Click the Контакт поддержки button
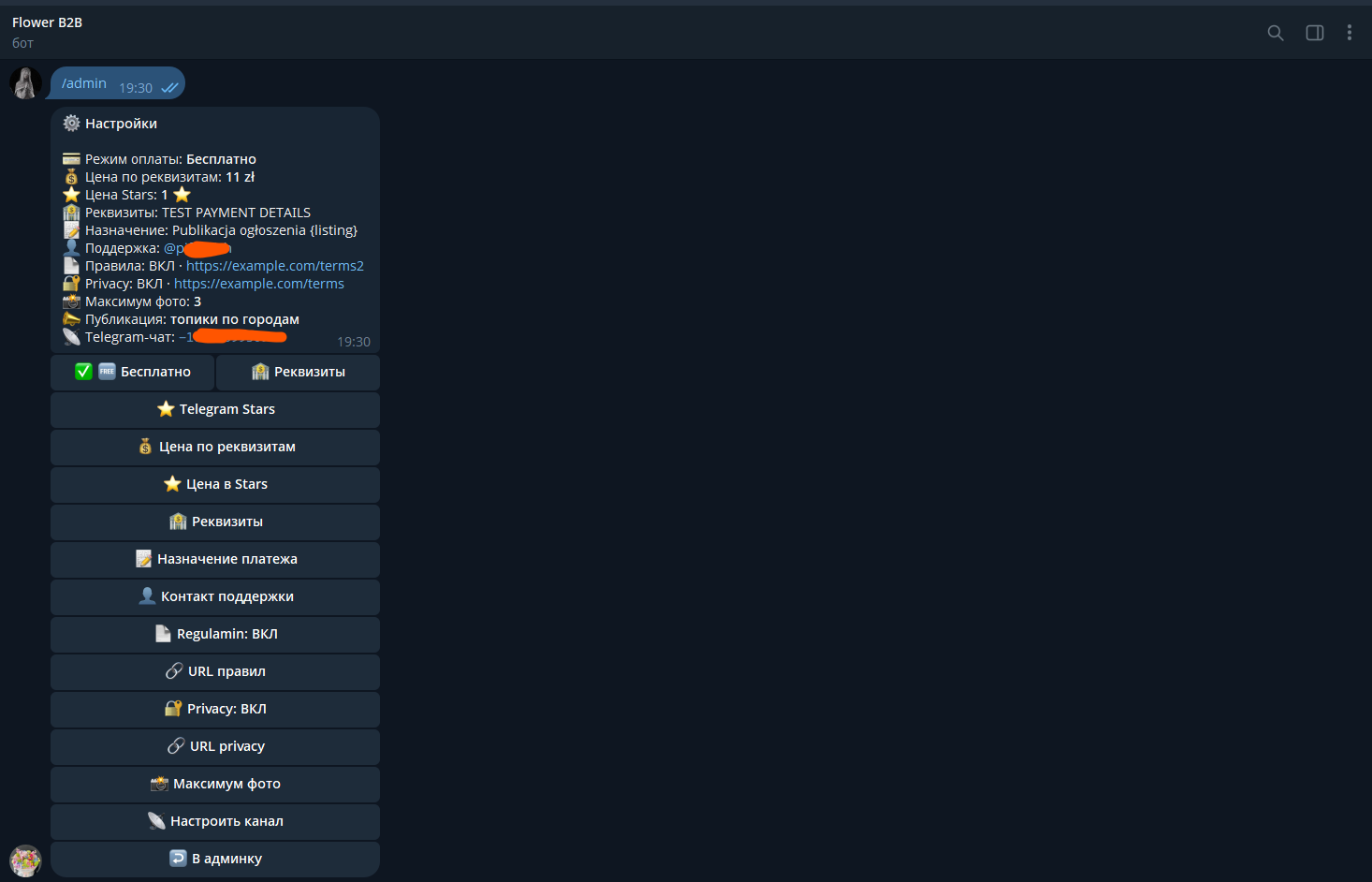 point(215,596)
